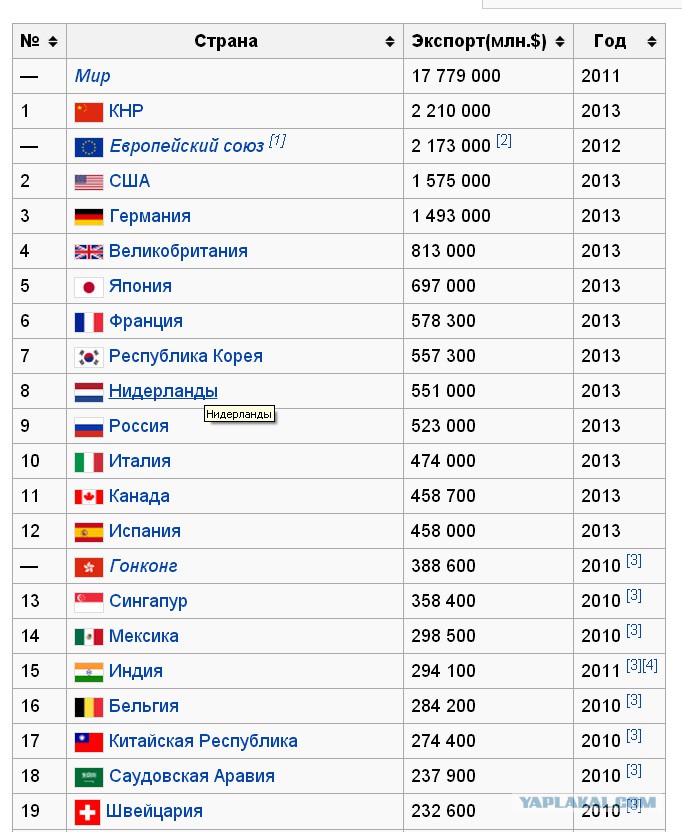Sort table by № column arrows
Image resolution: width=682 pixels, height=832 pixels.
53,41
